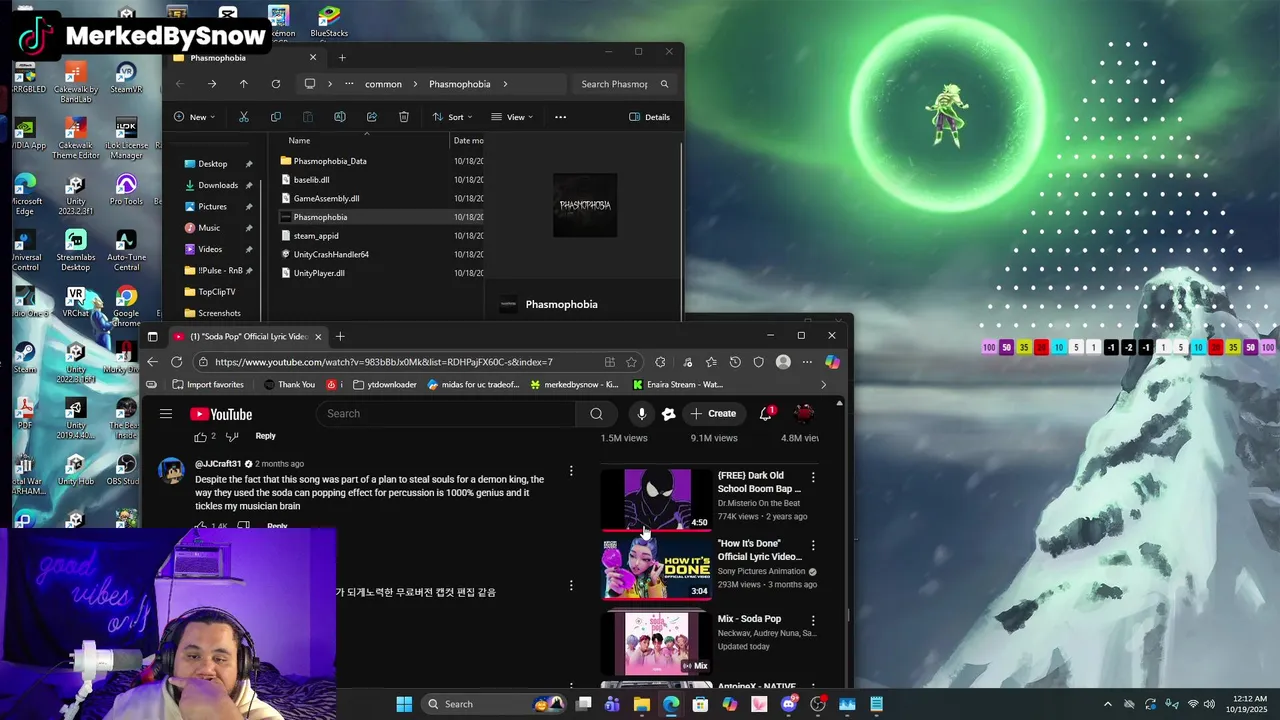Click the Rename icon in File Explorer toolbar
This screenshot has width=1280, height=720.
(339, 117)
